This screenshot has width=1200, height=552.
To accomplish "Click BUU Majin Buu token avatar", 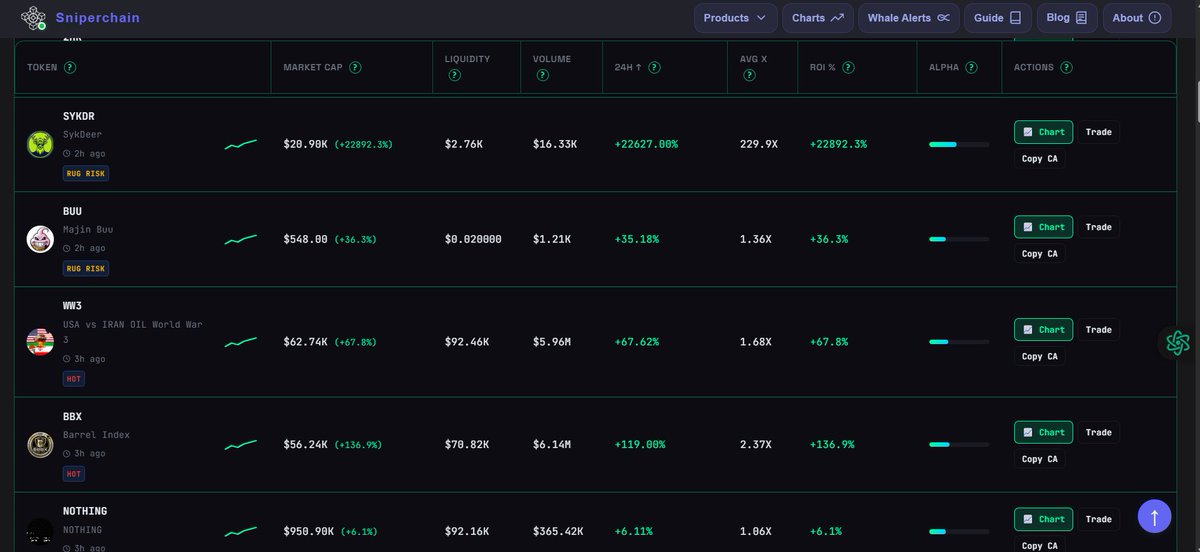I will coord(40,239).
